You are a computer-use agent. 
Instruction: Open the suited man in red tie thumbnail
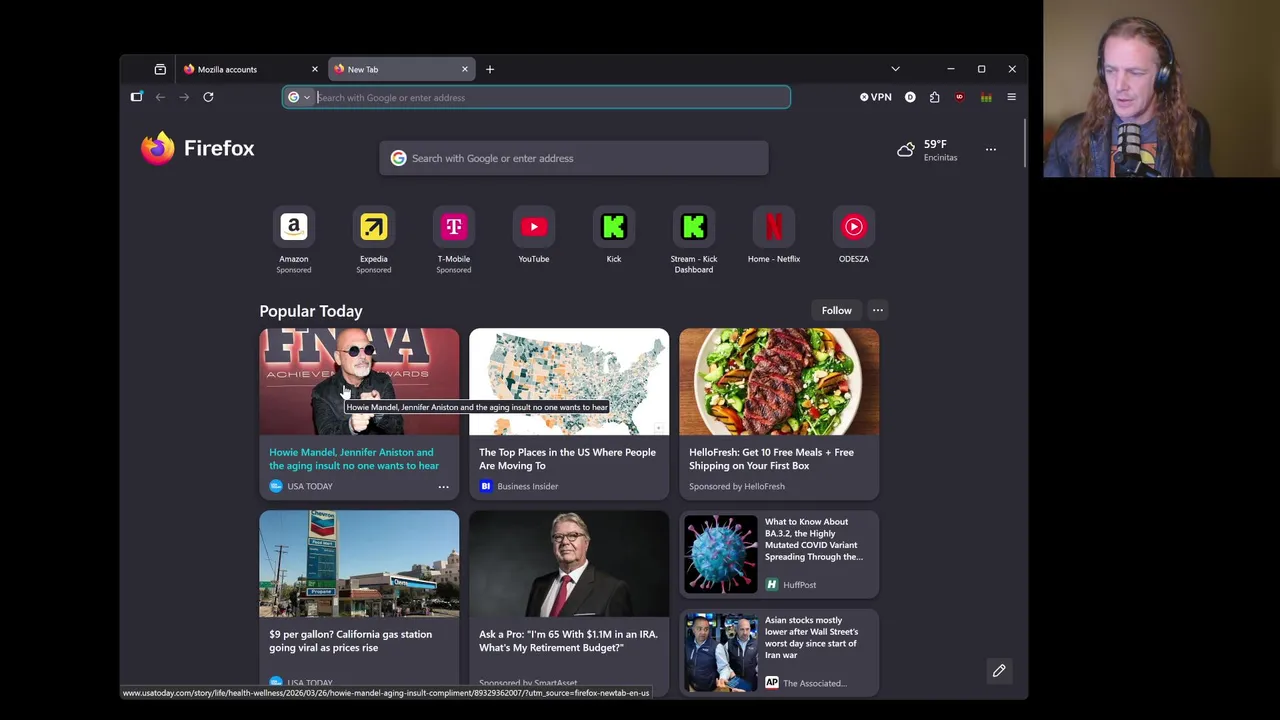pyautogui.click(x=569, y=564)
